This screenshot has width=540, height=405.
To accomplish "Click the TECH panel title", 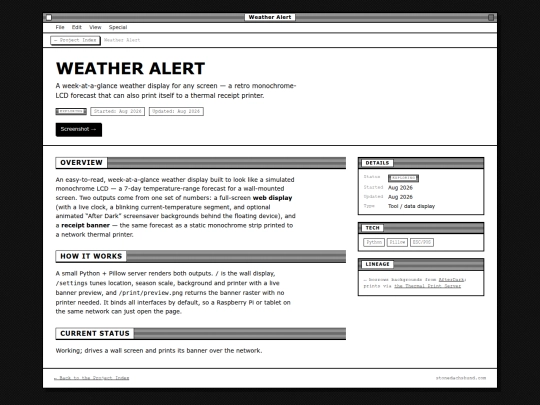I will click(x=372, y=228).
